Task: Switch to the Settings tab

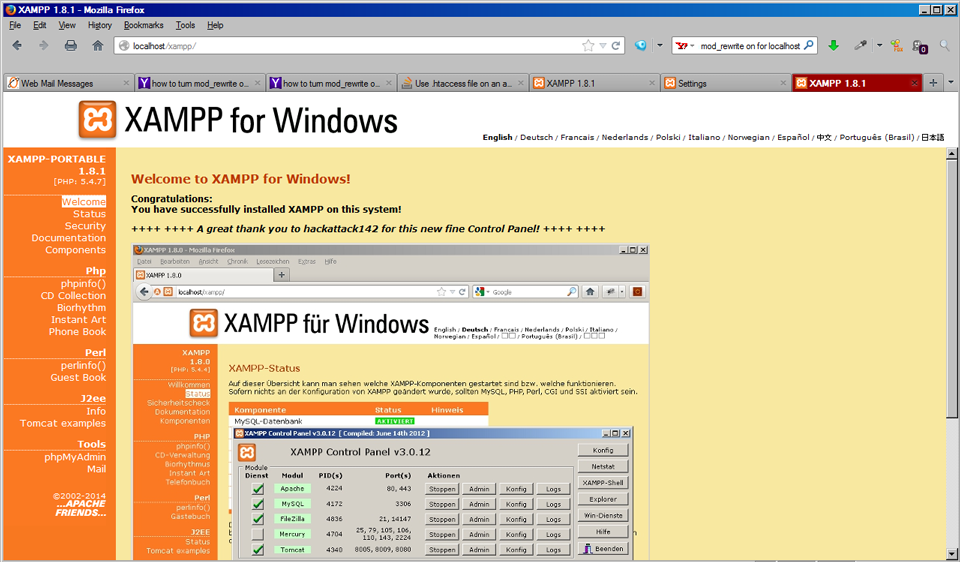Action: (x=724, y=83)
